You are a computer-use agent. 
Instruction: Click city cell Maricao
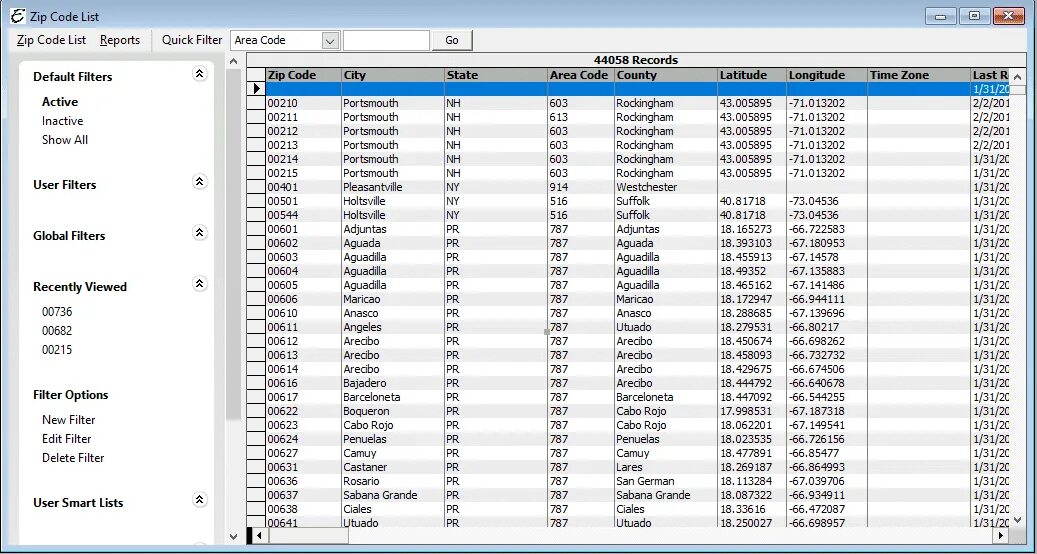click(x=393, y=299)
